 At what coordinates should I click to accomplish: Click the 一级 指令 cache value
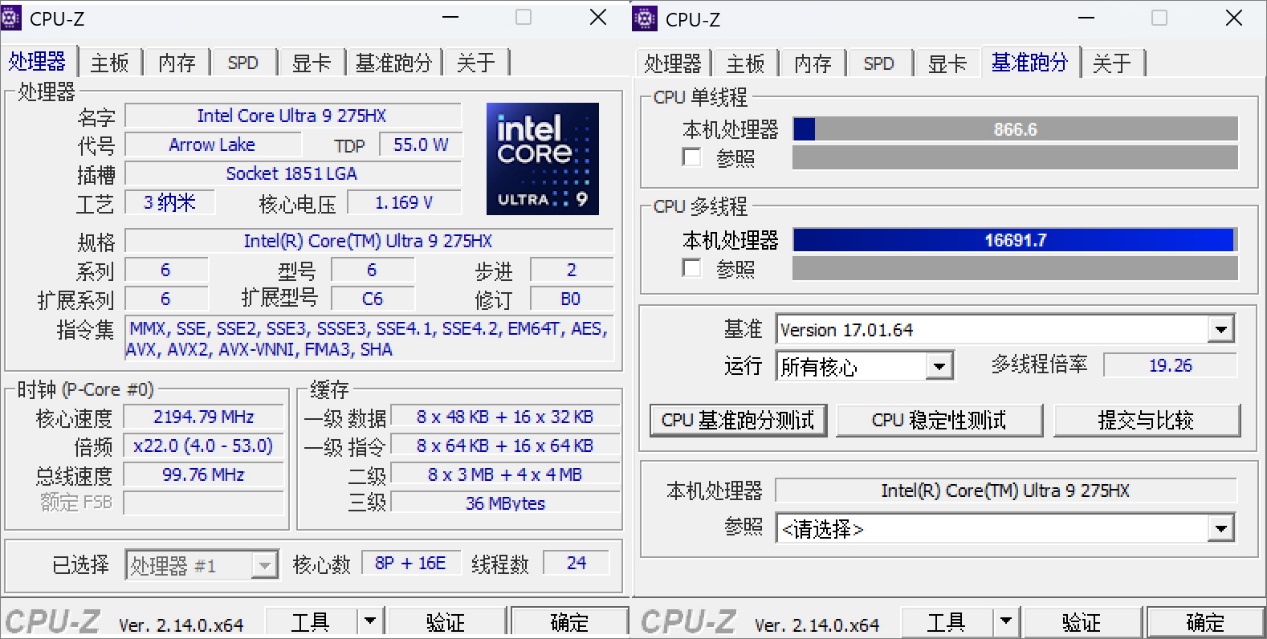point(505,446)
